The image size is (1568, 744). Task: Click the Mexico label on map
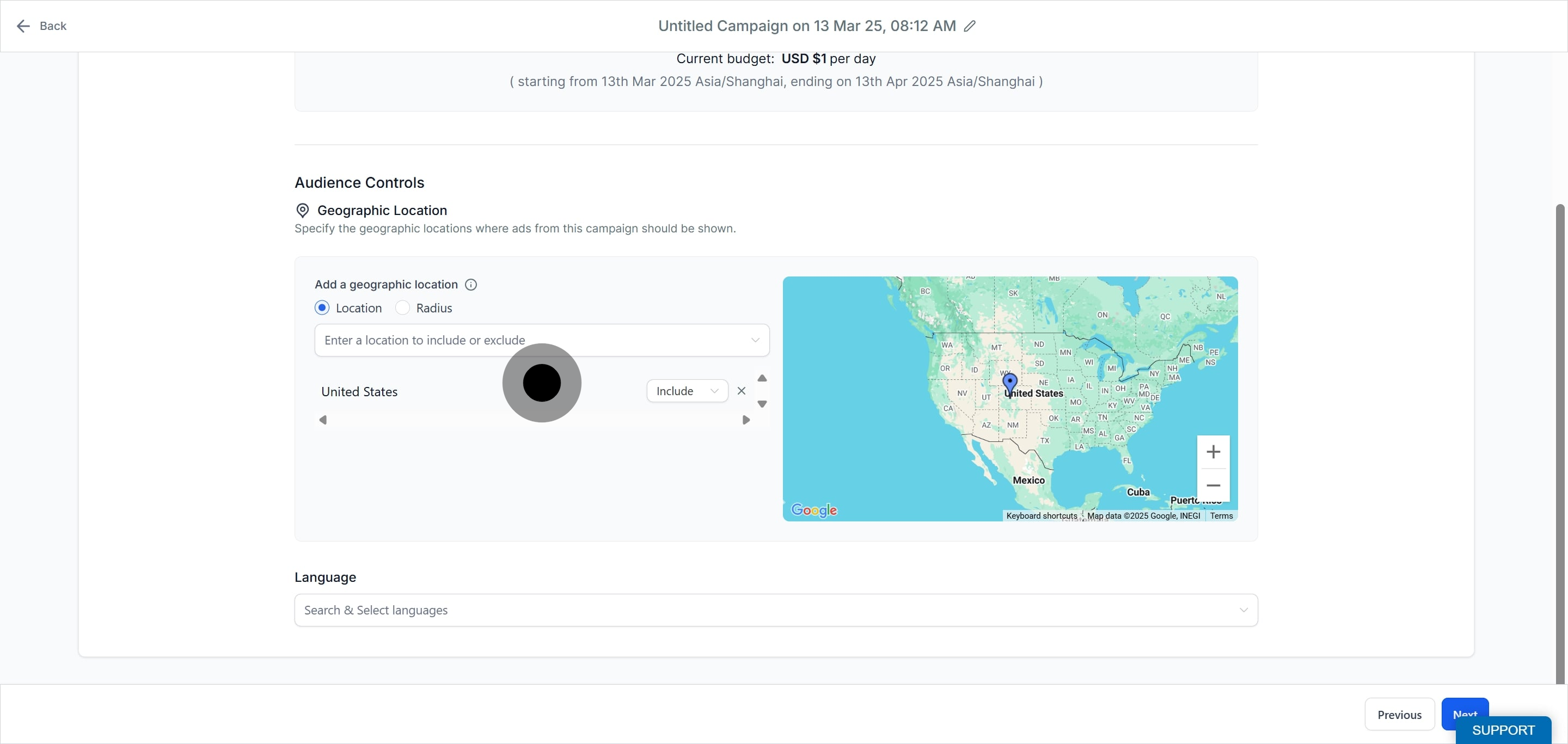pos(1028,481)
